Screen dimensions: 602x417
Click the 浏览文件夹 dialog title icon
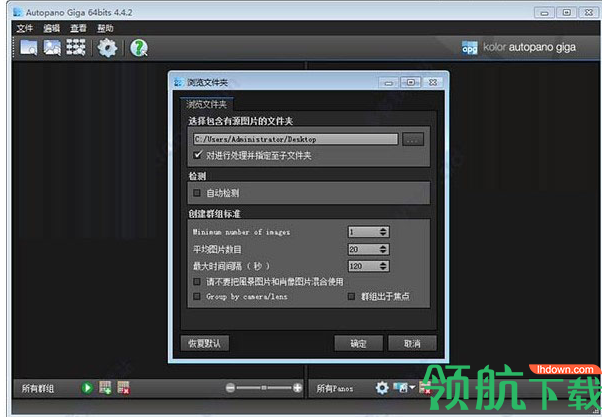(179, 82)
